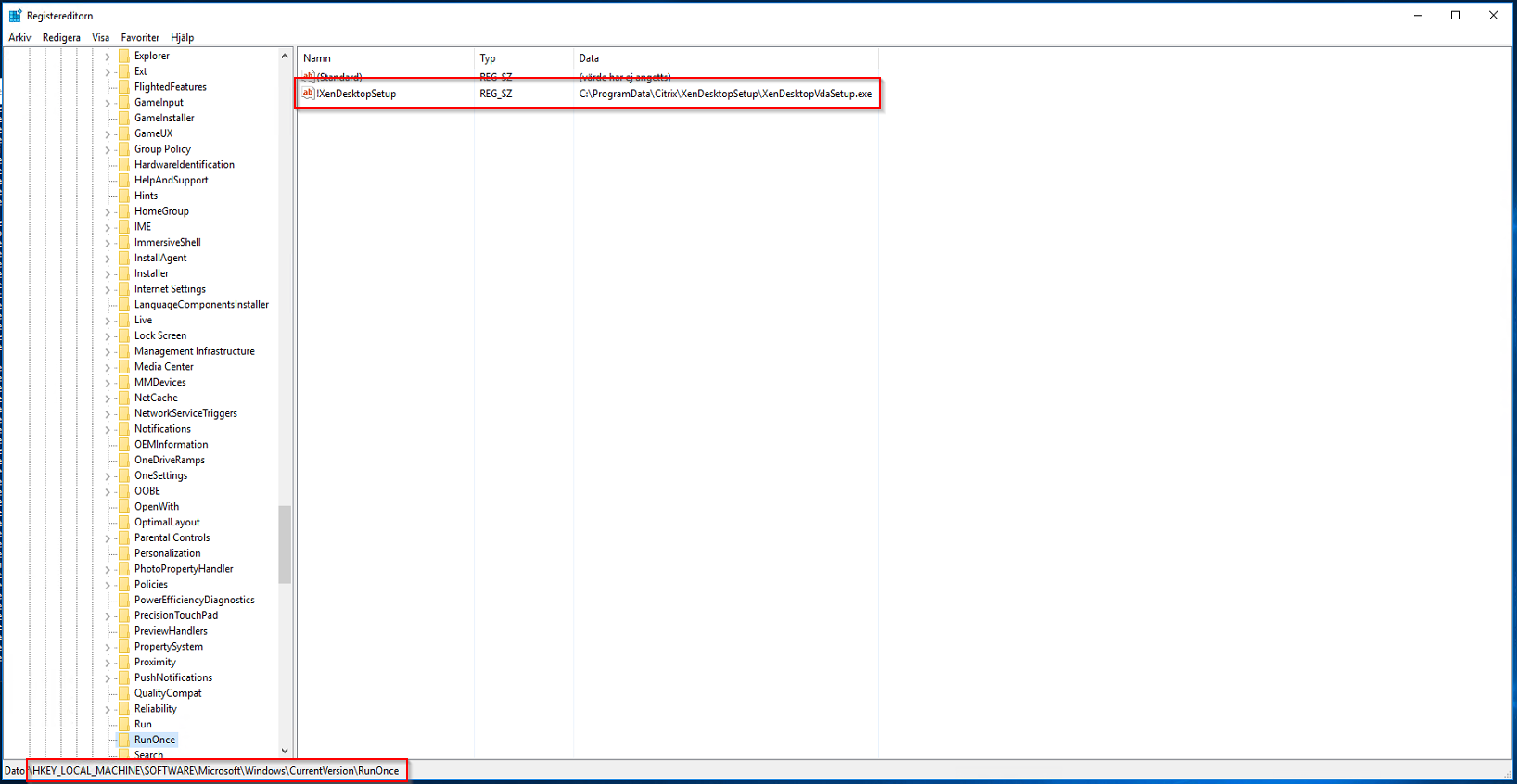Select the LanguageComponentsInstaller key
The width and height of the screenshot is (1517, 784).
[201, 305]
